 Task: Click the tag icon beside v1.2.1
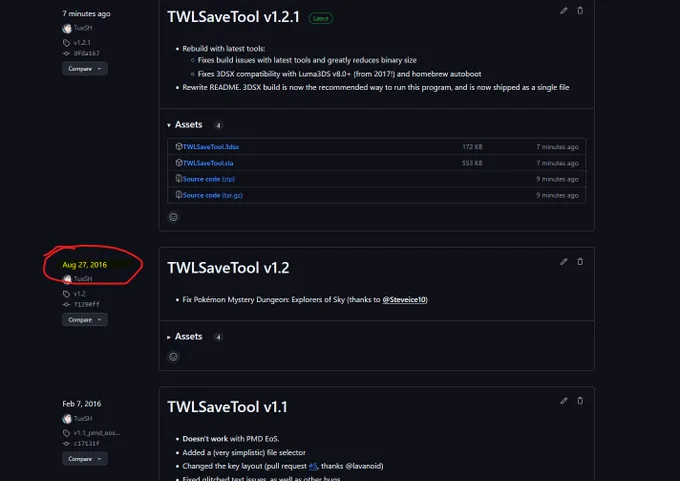pyautogui.click(x=66, y=43)
